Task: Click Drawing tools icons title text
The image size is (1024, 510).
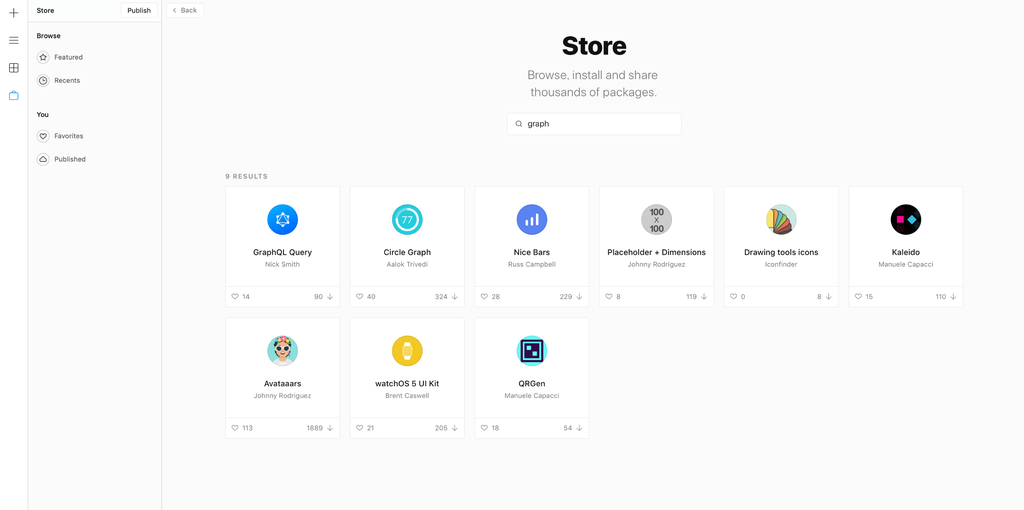Action: 781,252
